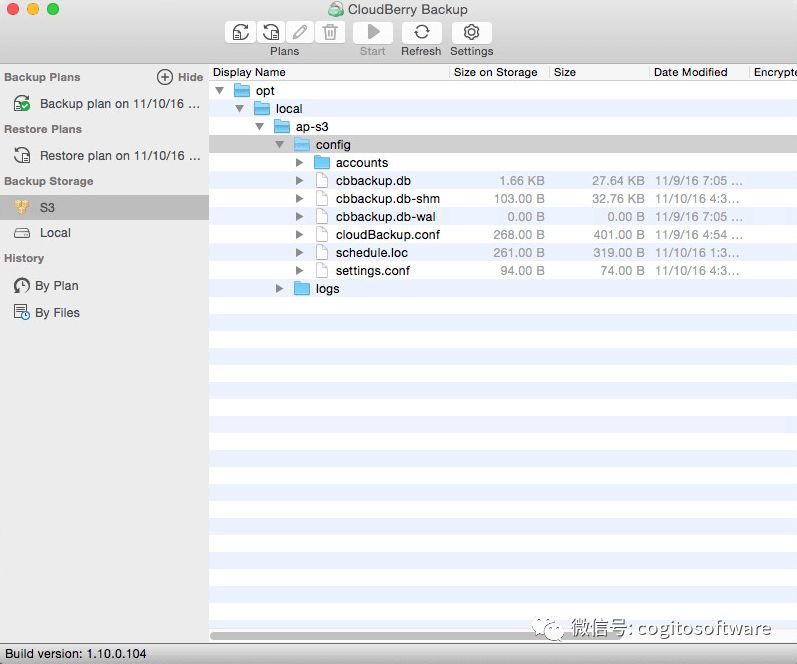Click the new restore plan toolbar icon
The image size is (797, 664).
(x=270, y=33)
